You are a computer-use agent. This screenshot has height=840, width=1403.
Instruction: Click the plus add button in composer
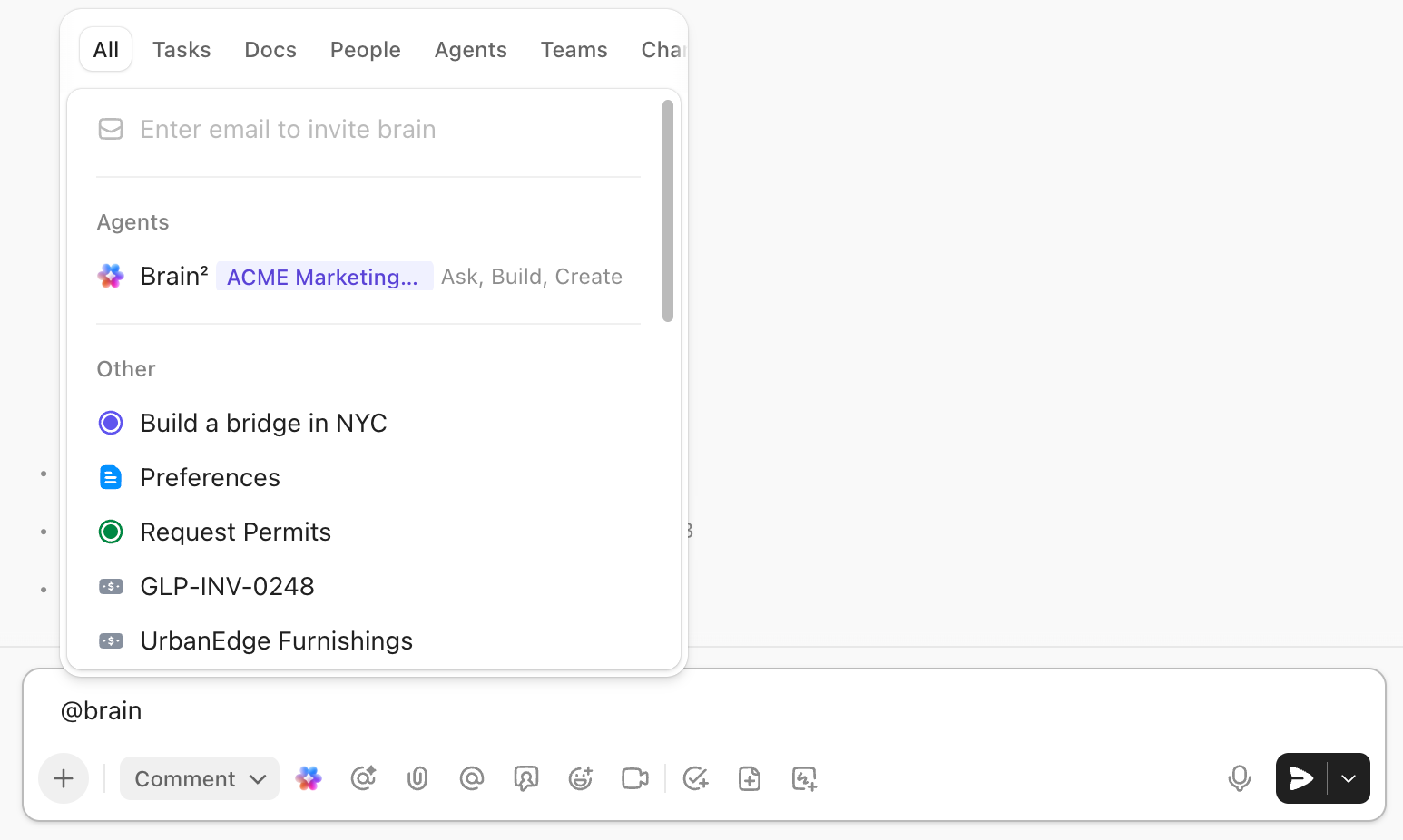pos(64,778)
